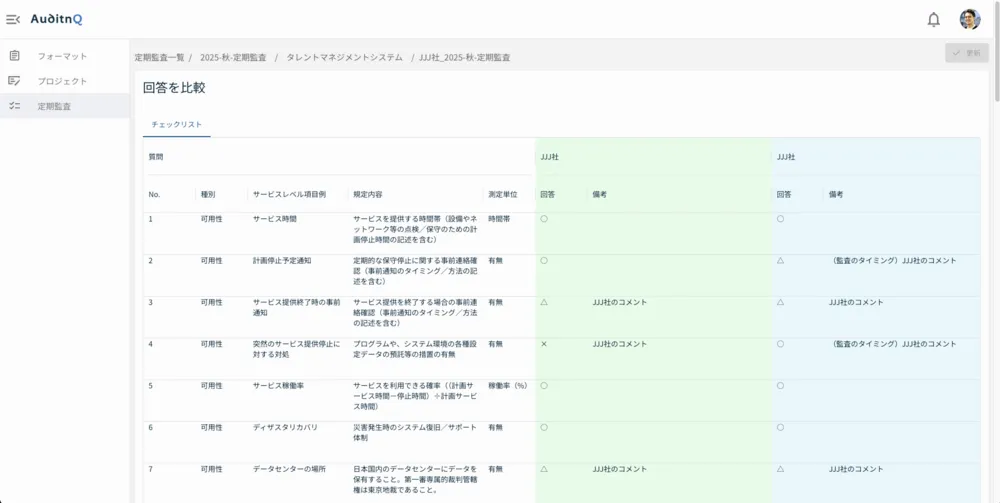1000x503 pixels.
Task: Click the 定期監査 checklist icon in sidebar
Action: [x=14, y=106]
